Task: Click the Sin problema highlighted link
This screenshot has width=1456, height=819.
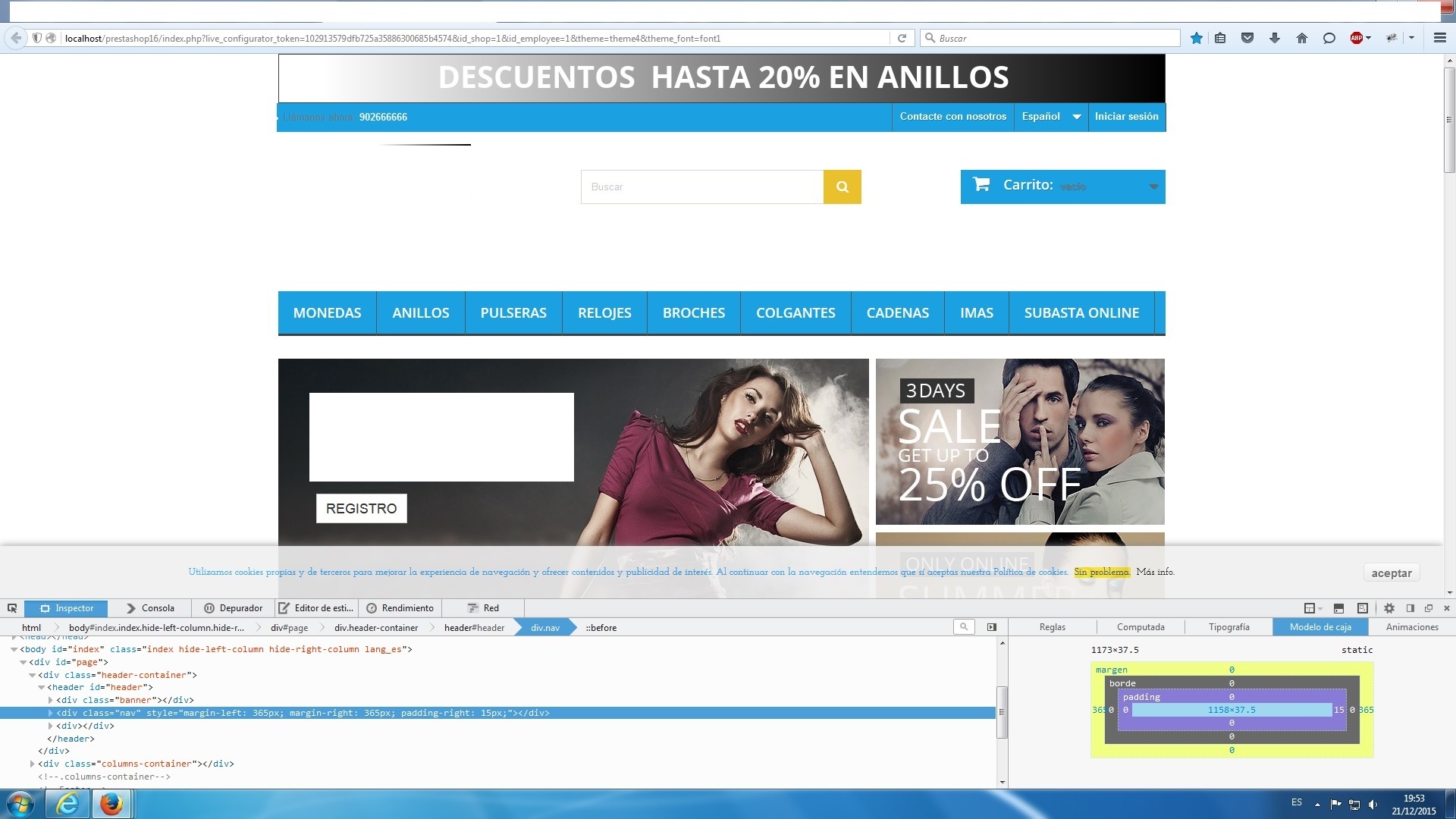Action: (1102, 572)
